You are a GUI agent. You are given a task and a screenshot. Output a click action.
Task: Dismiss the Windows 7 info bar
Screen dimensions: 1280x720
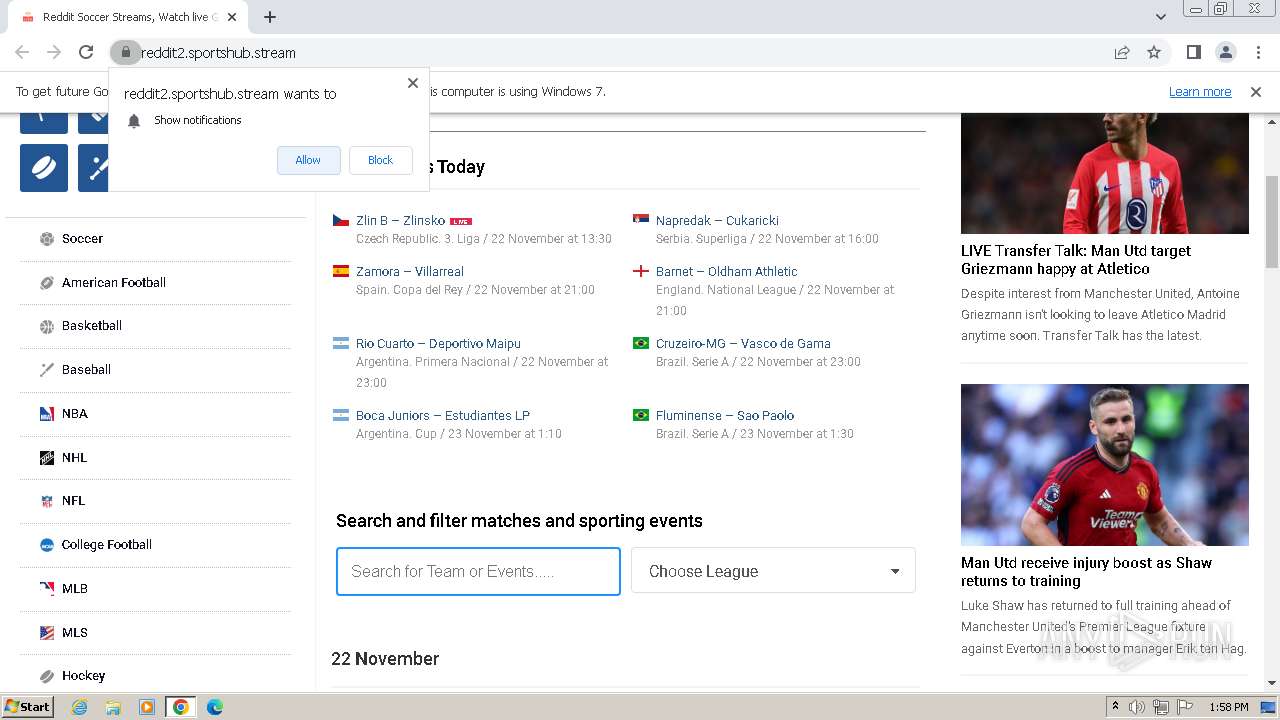point(1256,92)
